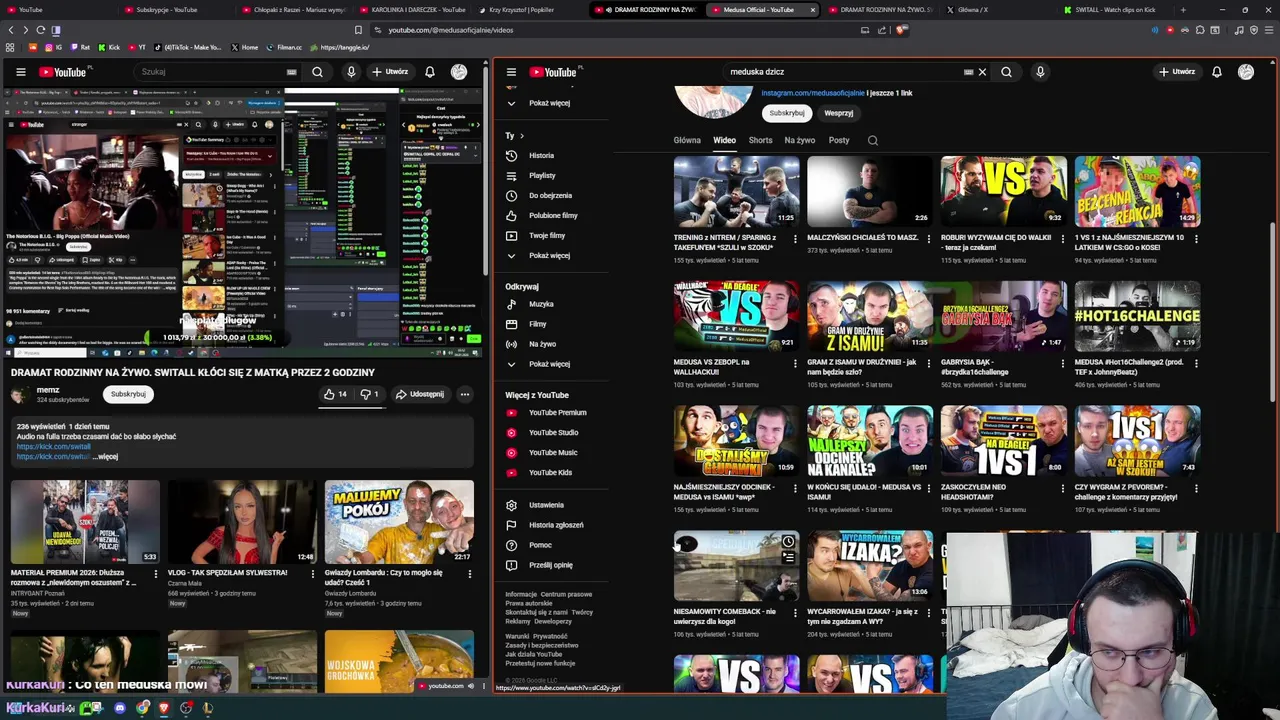1280x720 pixels.
Task: Go back in browser navigation
Action: (x=11, y=30)
